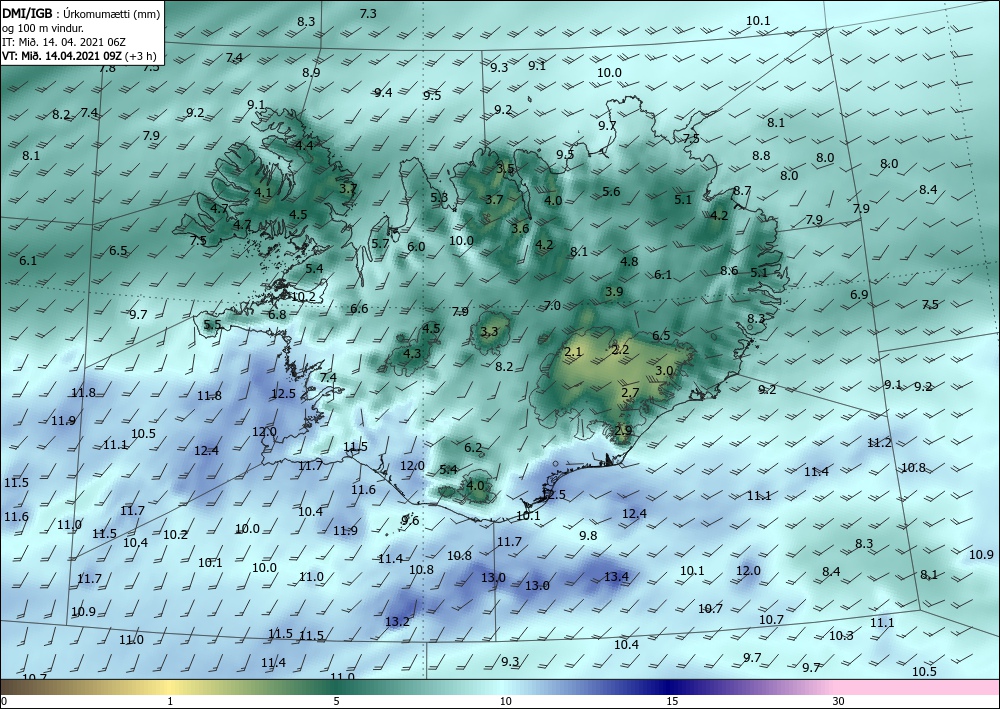Click the 4.8 value on the map
1000x709 pixels.
[629, 261]
